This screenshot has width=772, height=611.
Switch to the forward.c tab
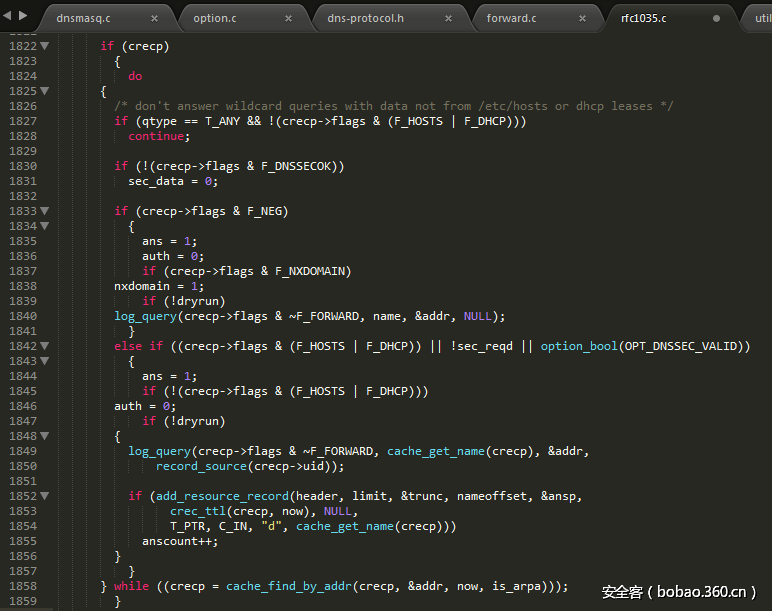point(511,18)
